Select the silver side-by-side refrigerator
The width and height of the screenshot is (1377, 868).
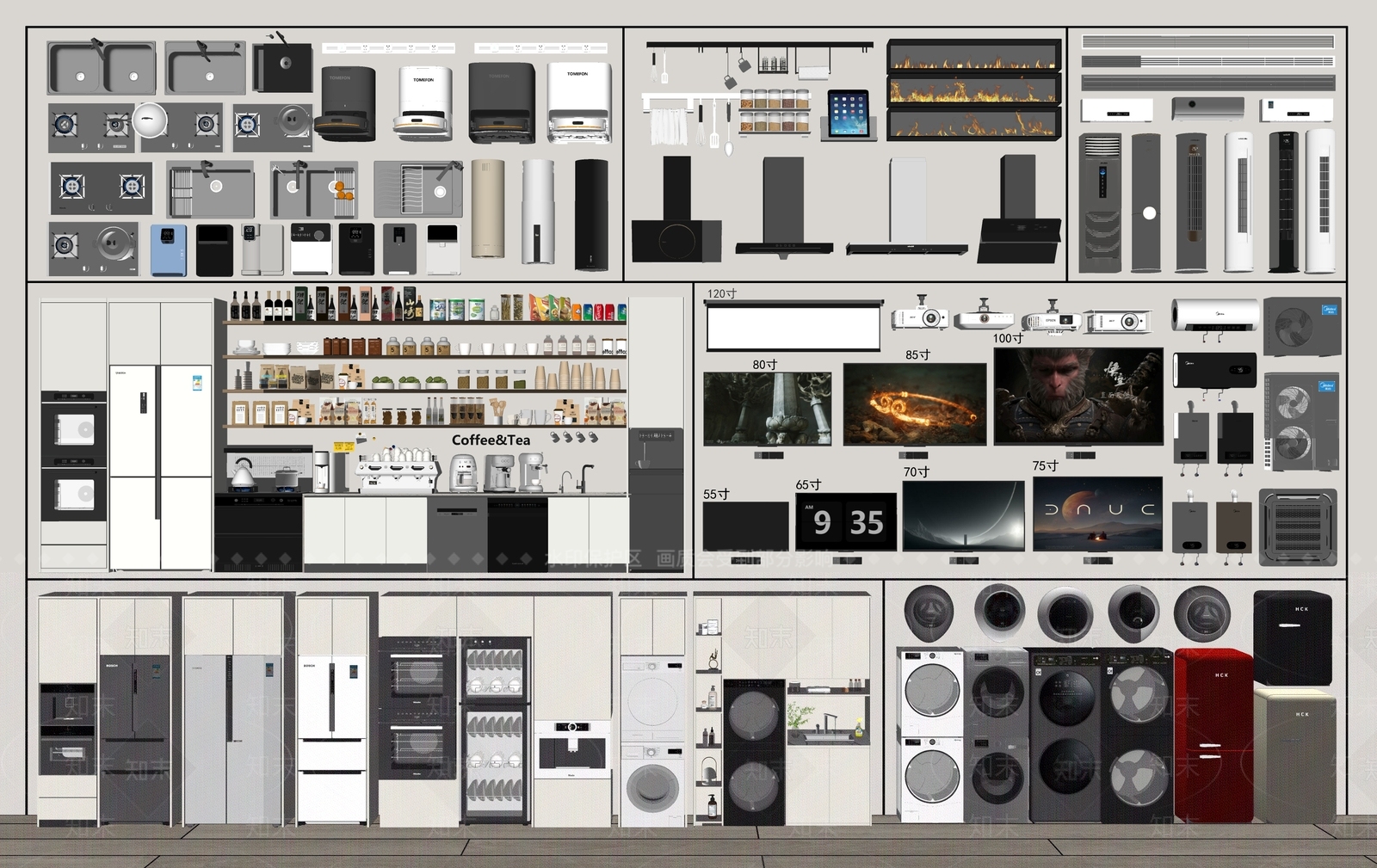click(x=233, y=739)
